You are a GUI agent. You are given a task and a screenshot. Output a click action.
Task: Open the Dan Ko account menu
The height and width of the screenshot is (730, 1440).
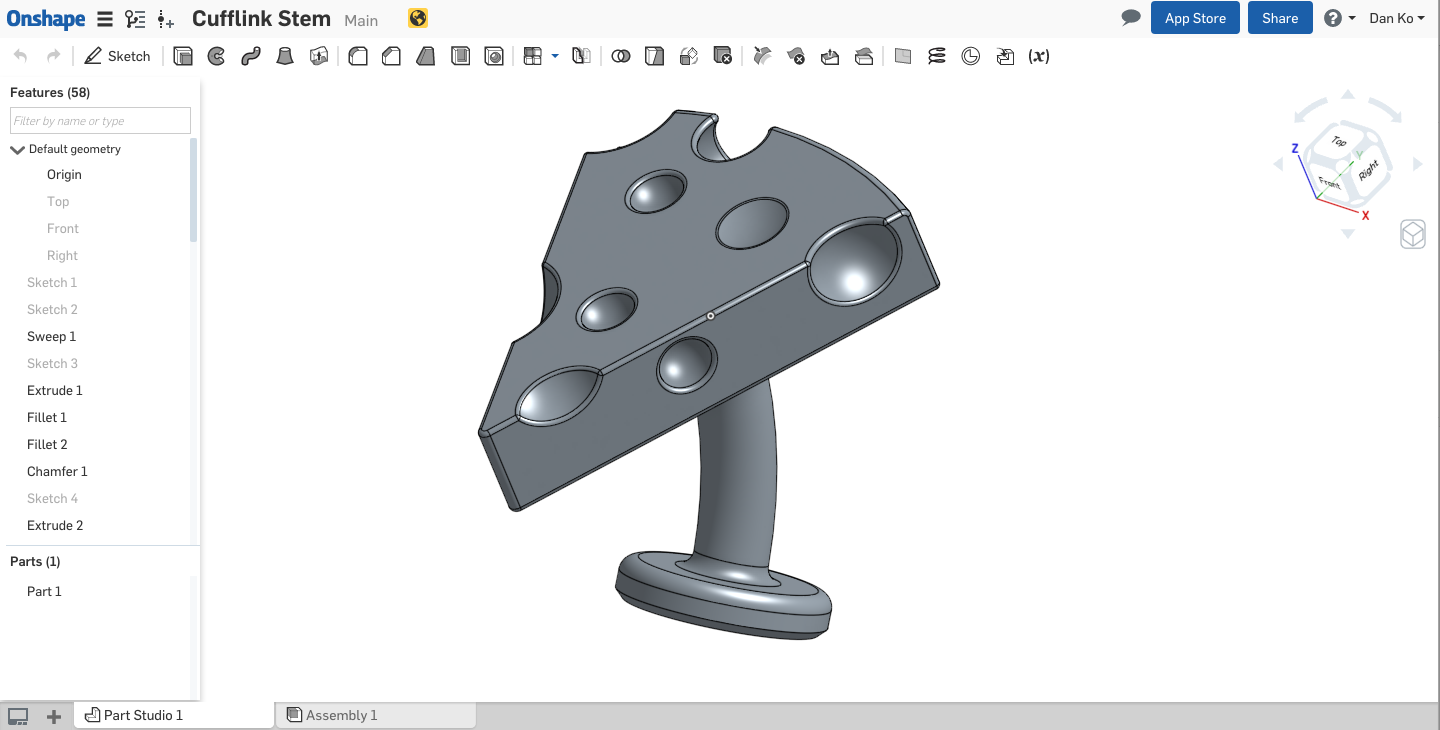click(1397, 18)
